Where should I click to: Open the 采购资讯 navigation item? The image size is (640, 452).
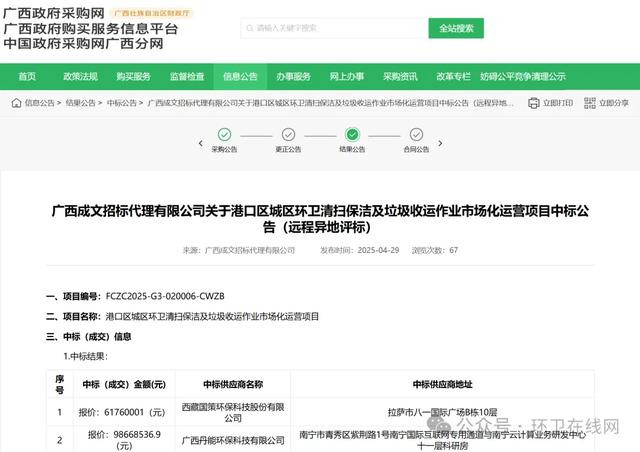point(400,76)
